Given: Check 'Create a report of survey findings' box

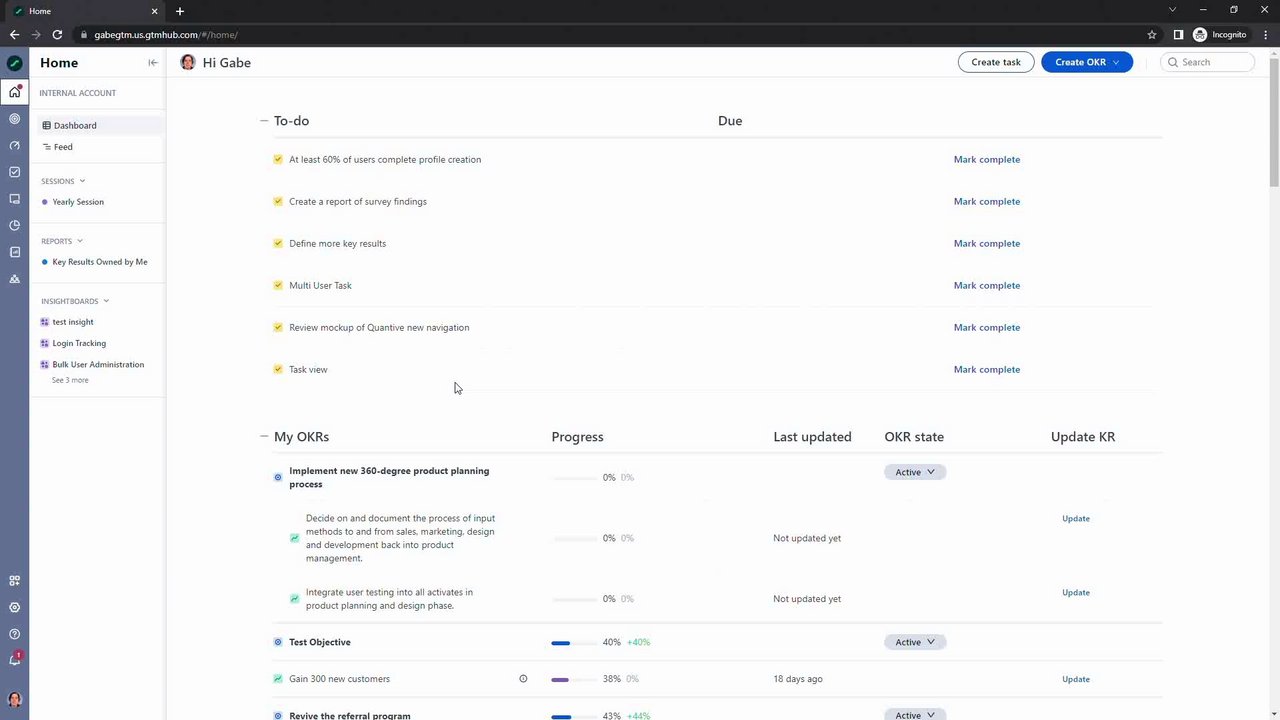Looking at the screenshot, I should pos(278,201).
